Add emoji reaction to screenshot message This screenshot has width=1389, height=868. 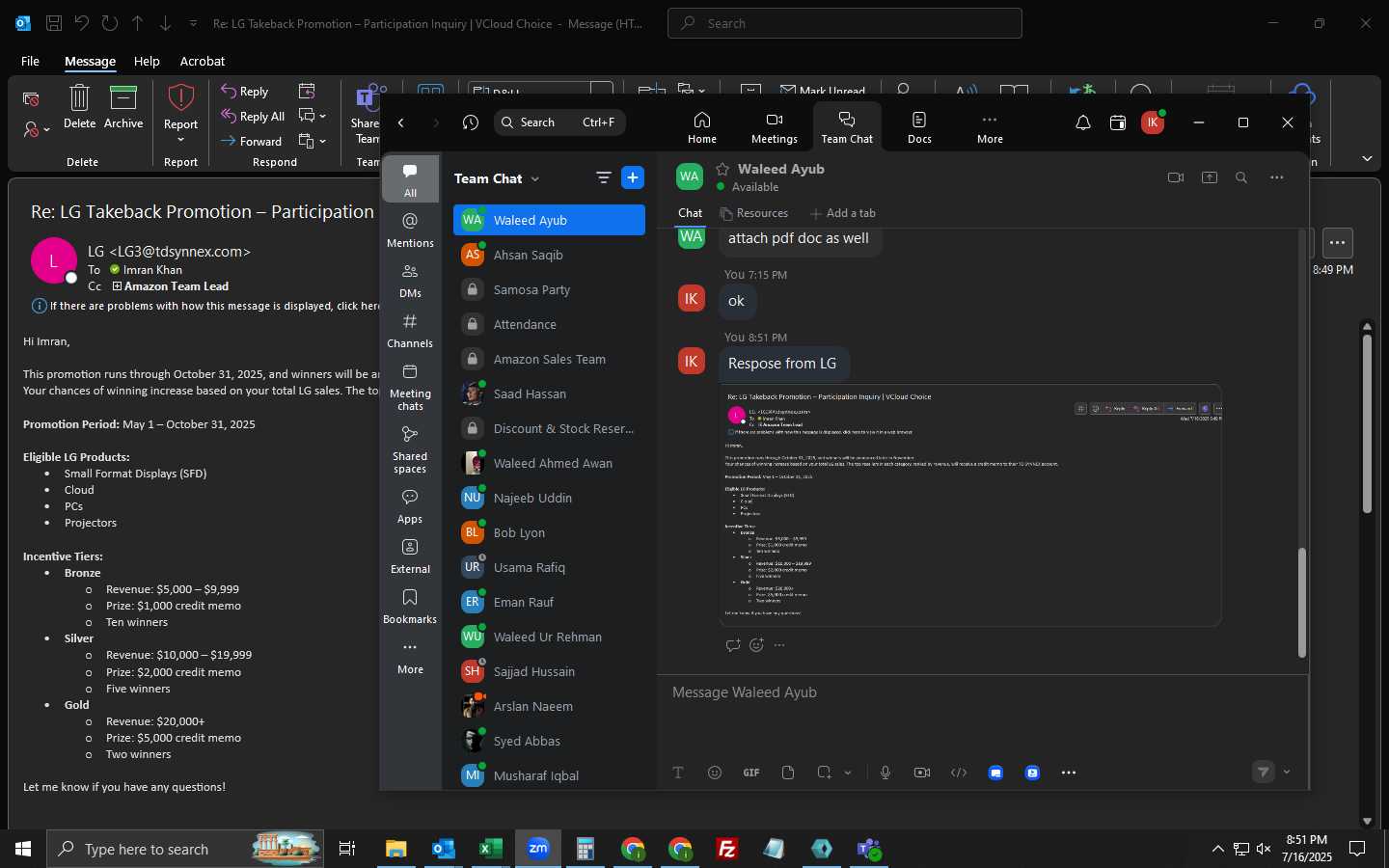[x=756, y=645]
